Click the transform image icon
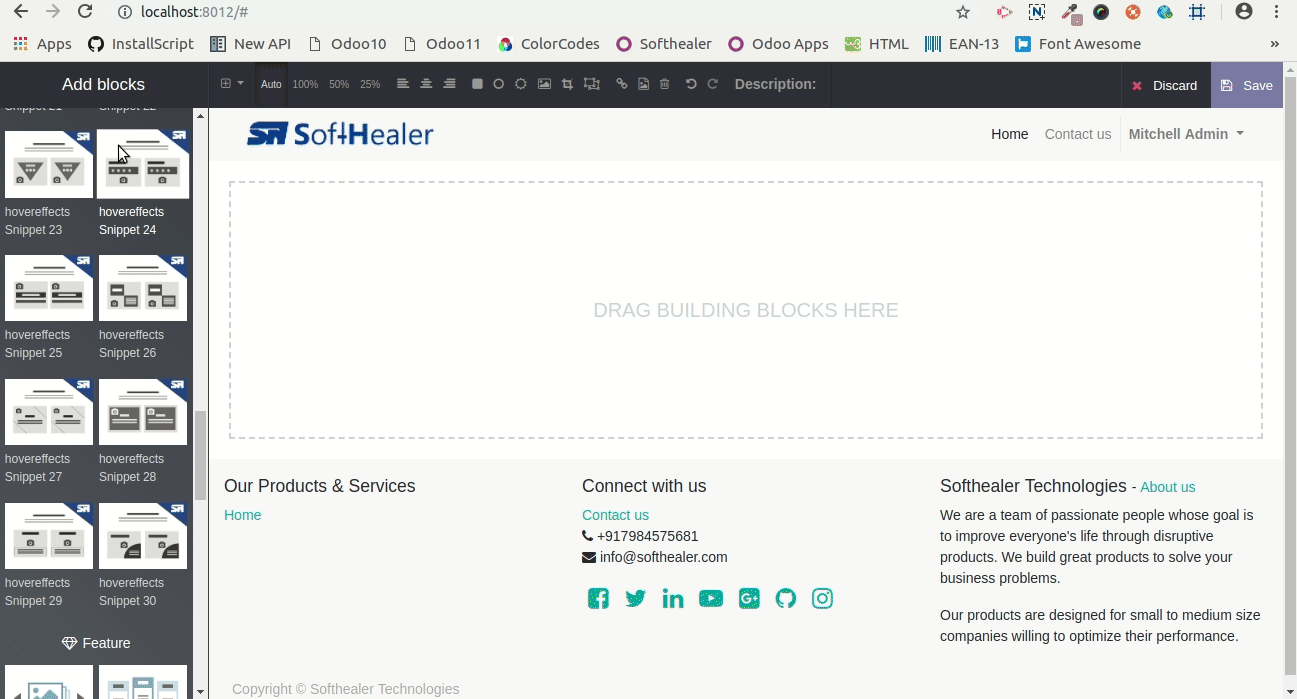Screen dimensions: 1297x699 [x=592, y=84]
